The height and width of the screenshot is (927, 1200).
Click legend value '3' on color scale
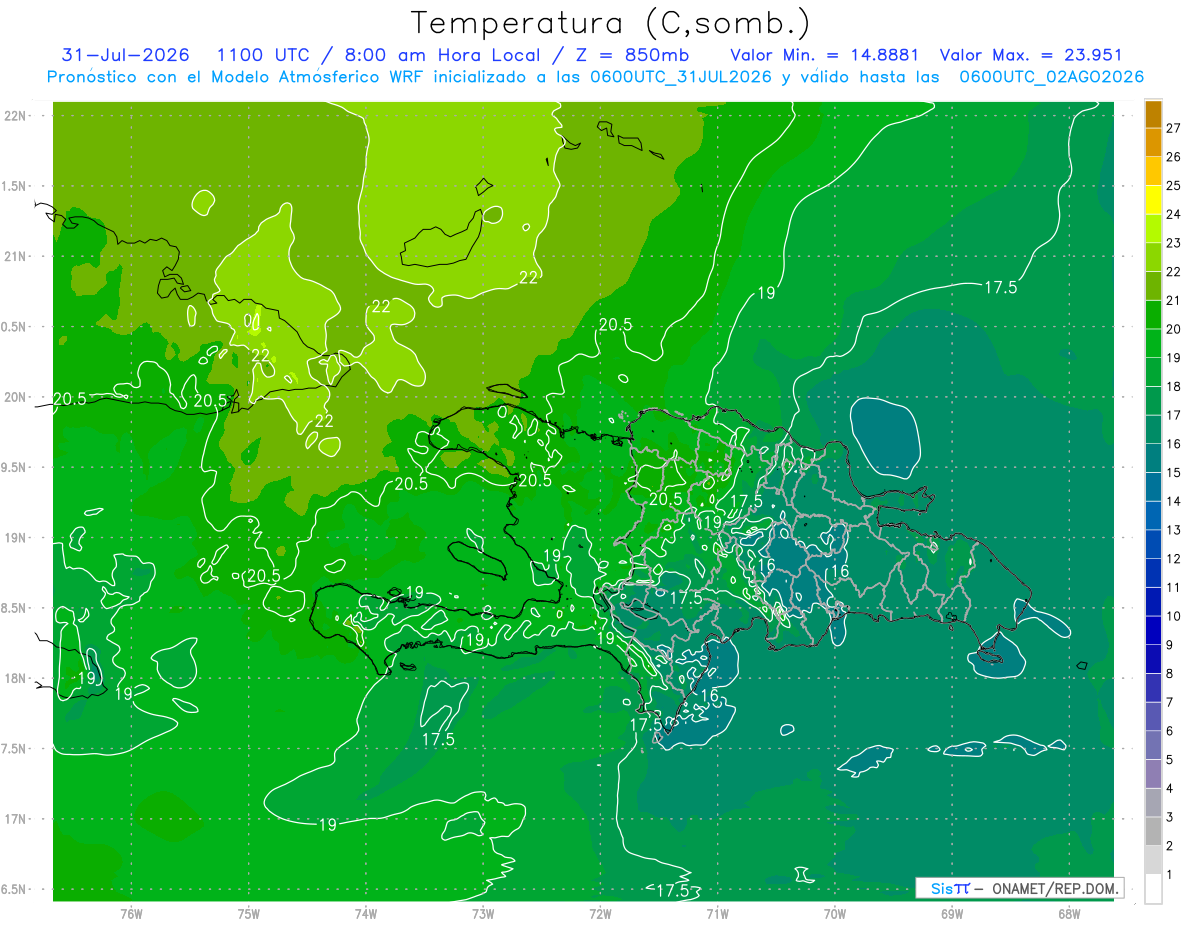tap(1170, 817)
